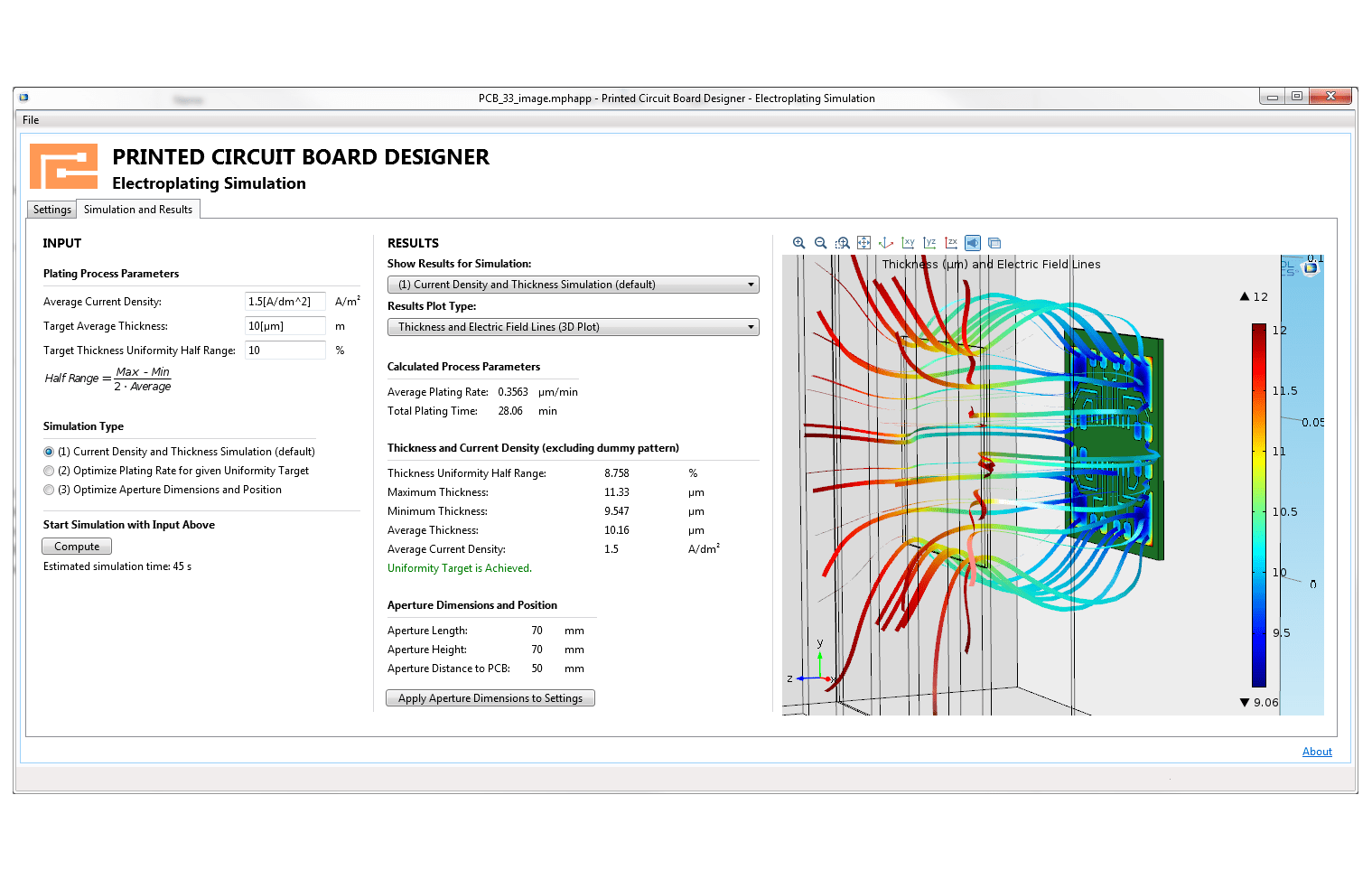This screenshot has width=1372, height=879.
Task: Switch to the YZ view
Action: point(929,242)
